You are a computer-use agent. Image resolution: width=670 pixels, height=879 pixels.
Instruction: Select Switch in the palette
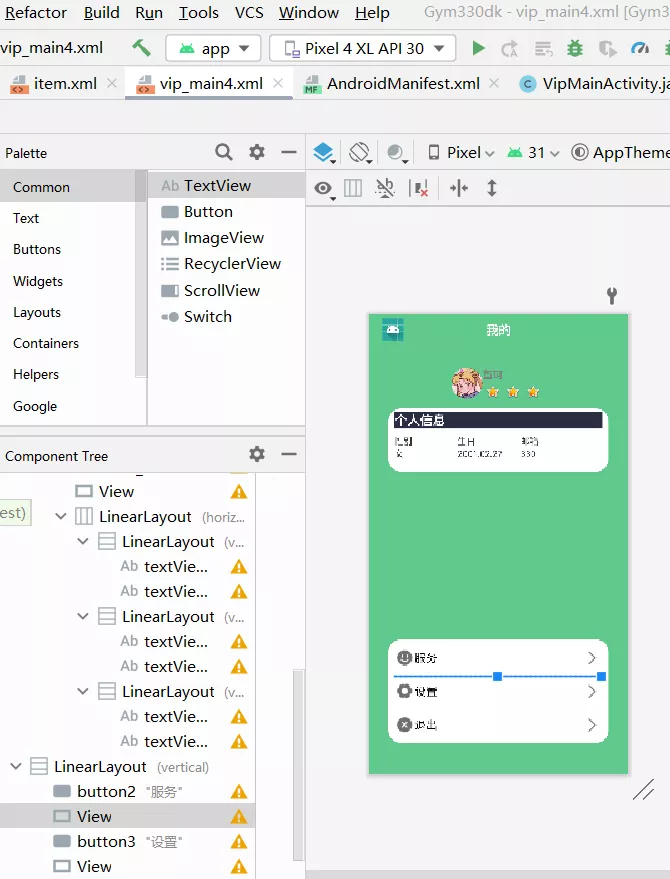[227, 317]
